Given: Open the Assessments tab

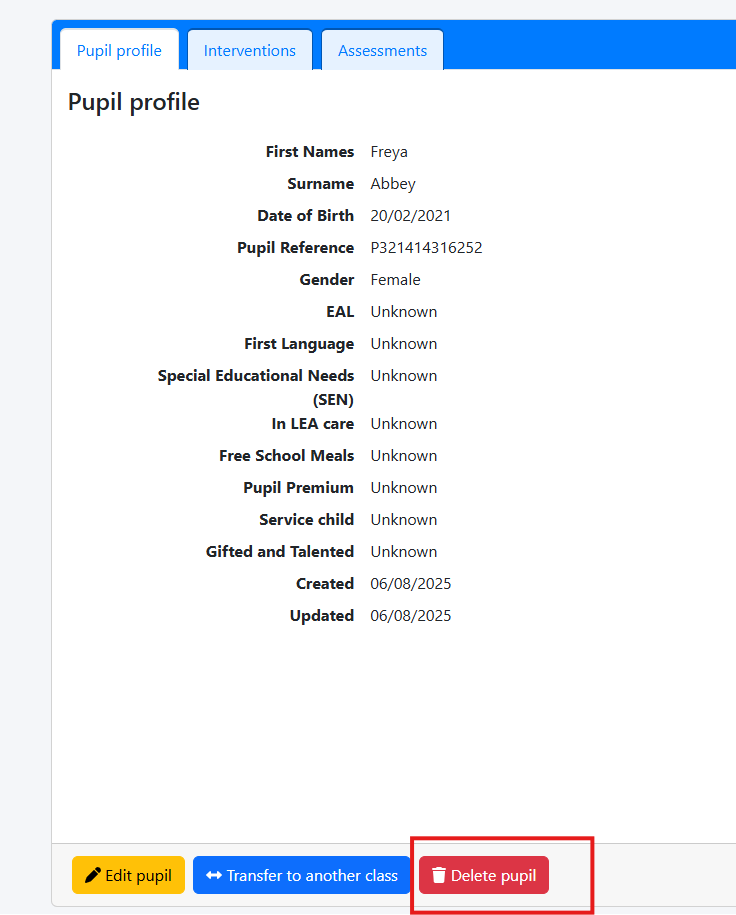Looking at the screenshot, I should 382,49.
